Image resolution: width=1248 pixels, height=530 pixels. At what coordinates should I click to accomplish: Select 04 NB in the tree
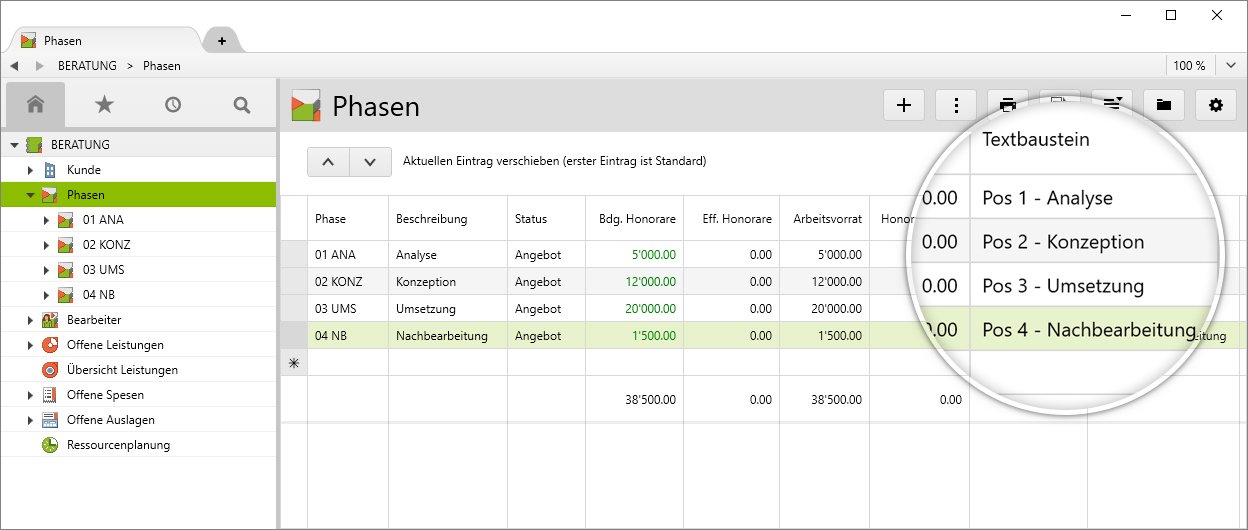point(98,295)
